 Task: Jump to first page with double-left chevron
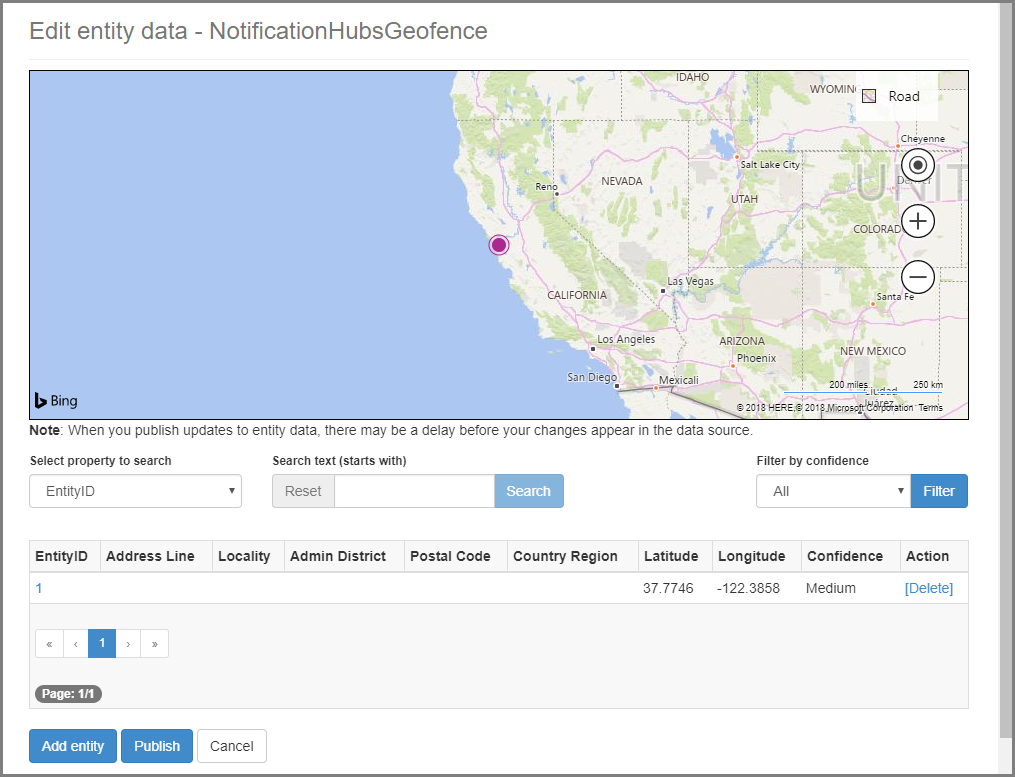[49, 643]
